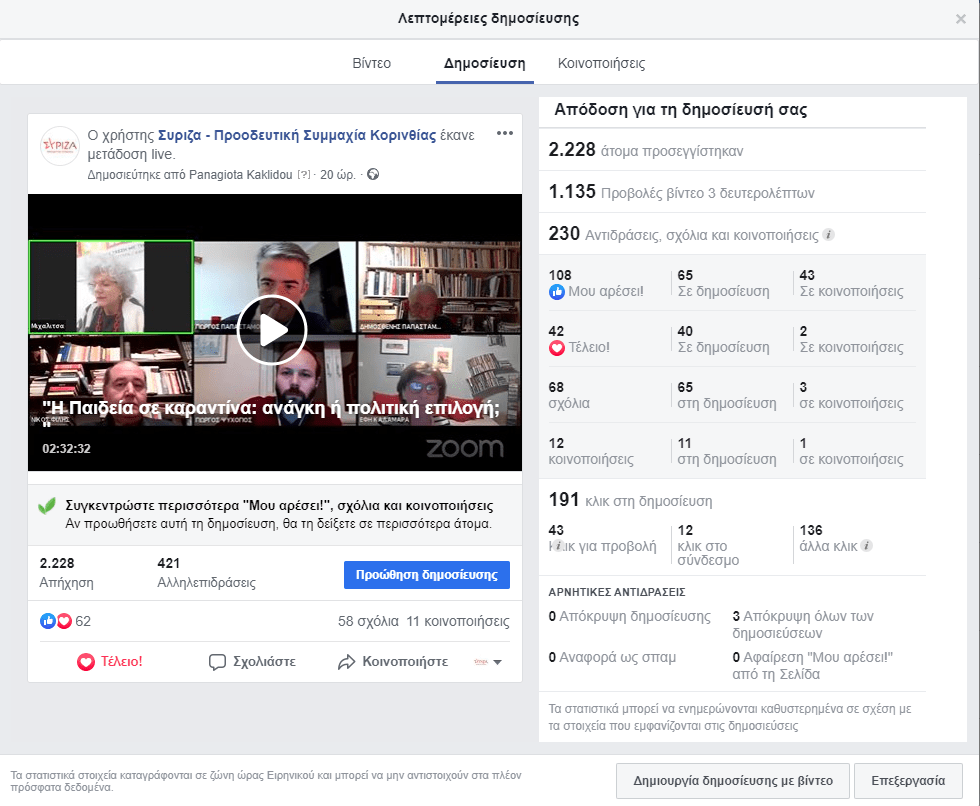Viewport: 980px width, 806px height.
Task: Open the reactions summary showing 62
Action: (66, 621)
